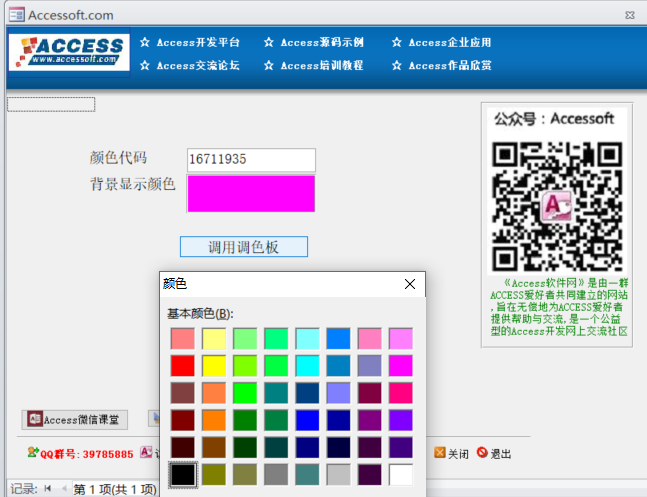Click the QQ群号: 39785885 text
647x497 pixels.
click(x=87, y=454)
